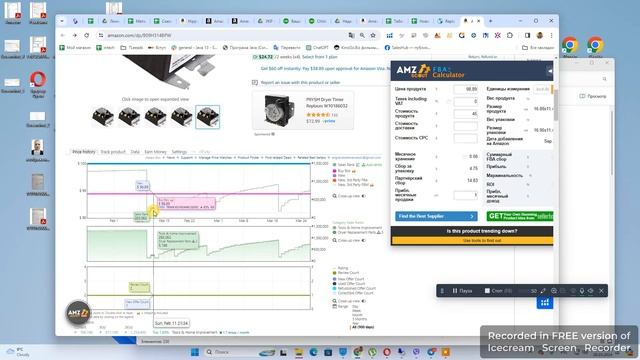Toggle Used Offer Count series
The height and width of the screenshot is (360, 640).
[349, 284]
